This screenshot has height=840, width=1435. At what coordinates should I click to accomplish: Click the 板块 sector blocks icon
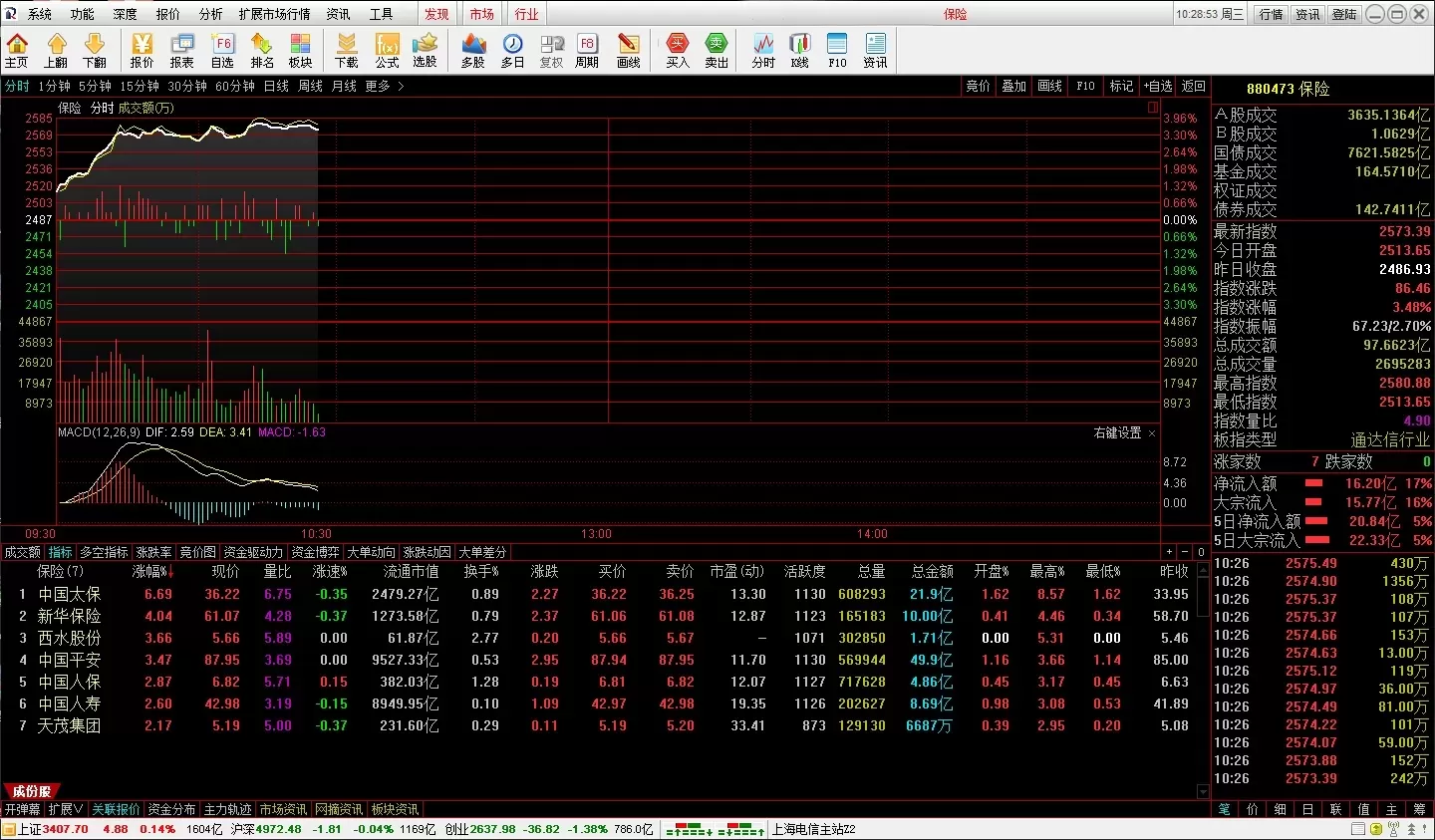pyautogui.click(x=300, y=50)
